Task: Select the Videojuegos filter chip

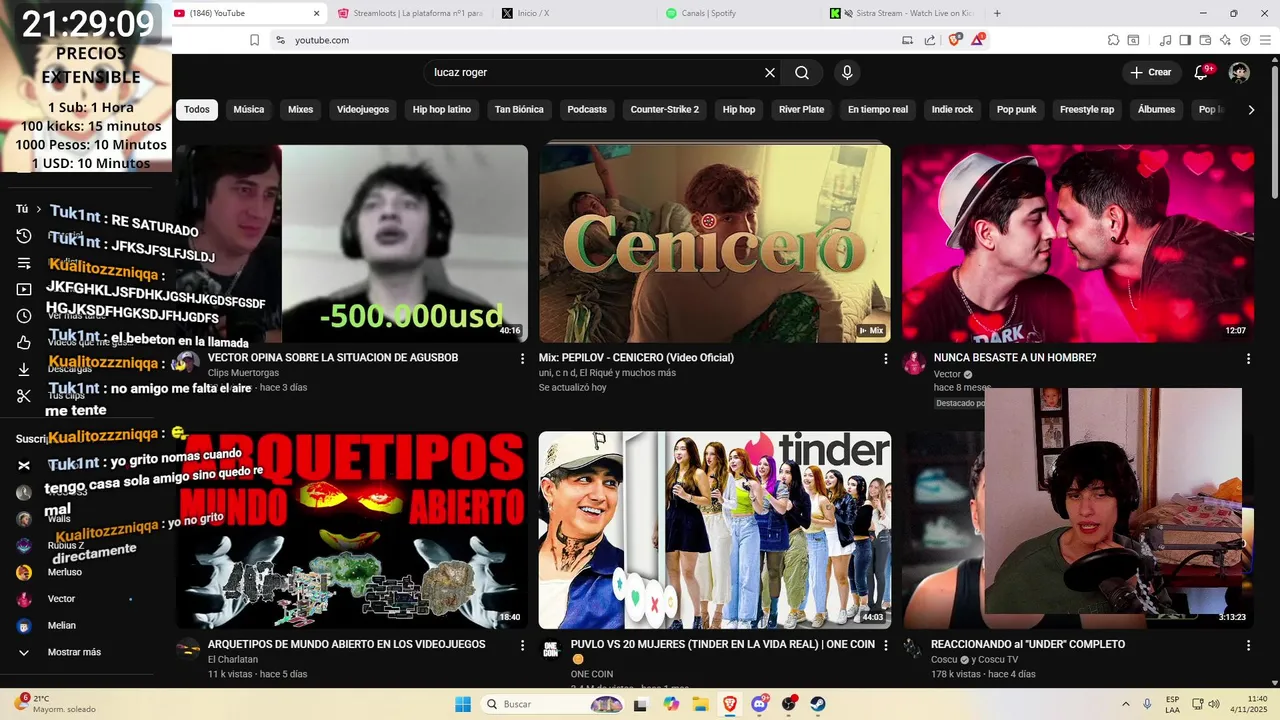Action: pyautogui.click(x=363, y=110)
